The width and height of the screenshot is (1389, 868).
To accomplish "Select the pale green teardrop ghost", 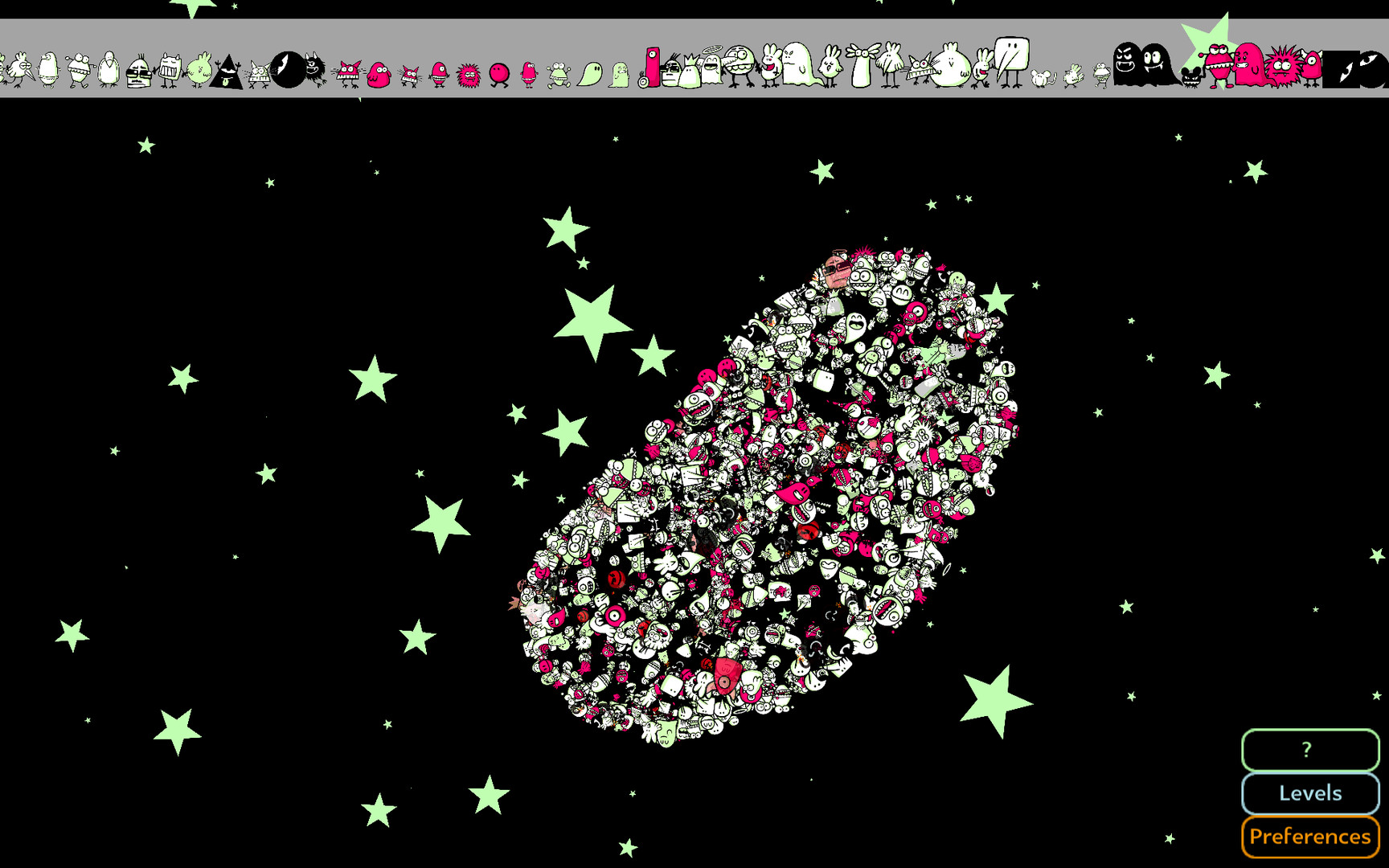I will (x=590, y=75).
